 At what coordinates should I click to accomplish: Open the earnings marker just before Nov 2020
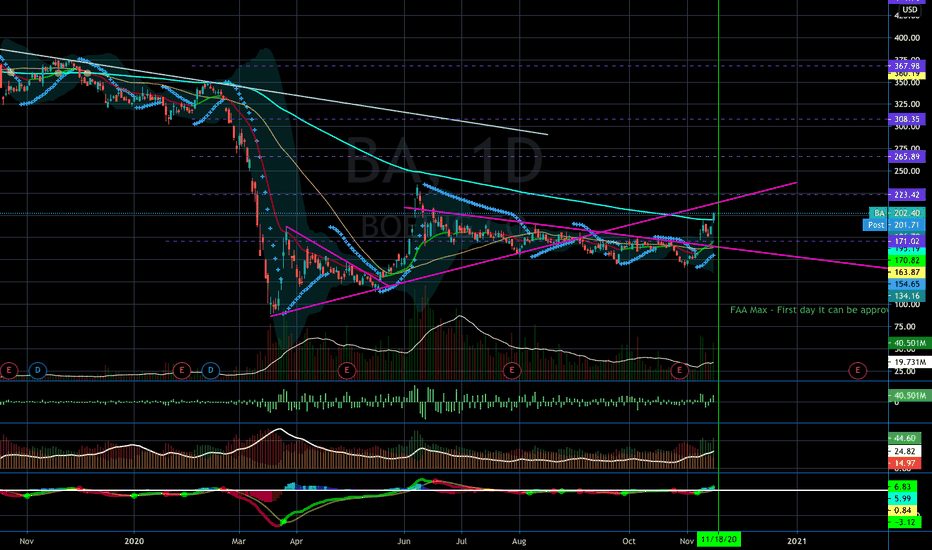coord(679,370)
